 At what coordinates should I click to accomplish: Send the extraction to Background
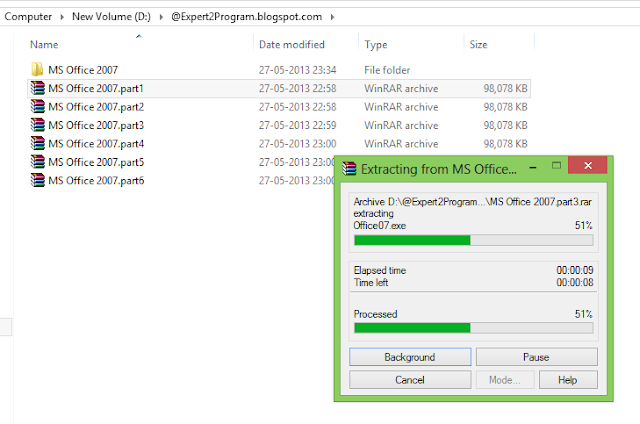click(x=410, y=357)
